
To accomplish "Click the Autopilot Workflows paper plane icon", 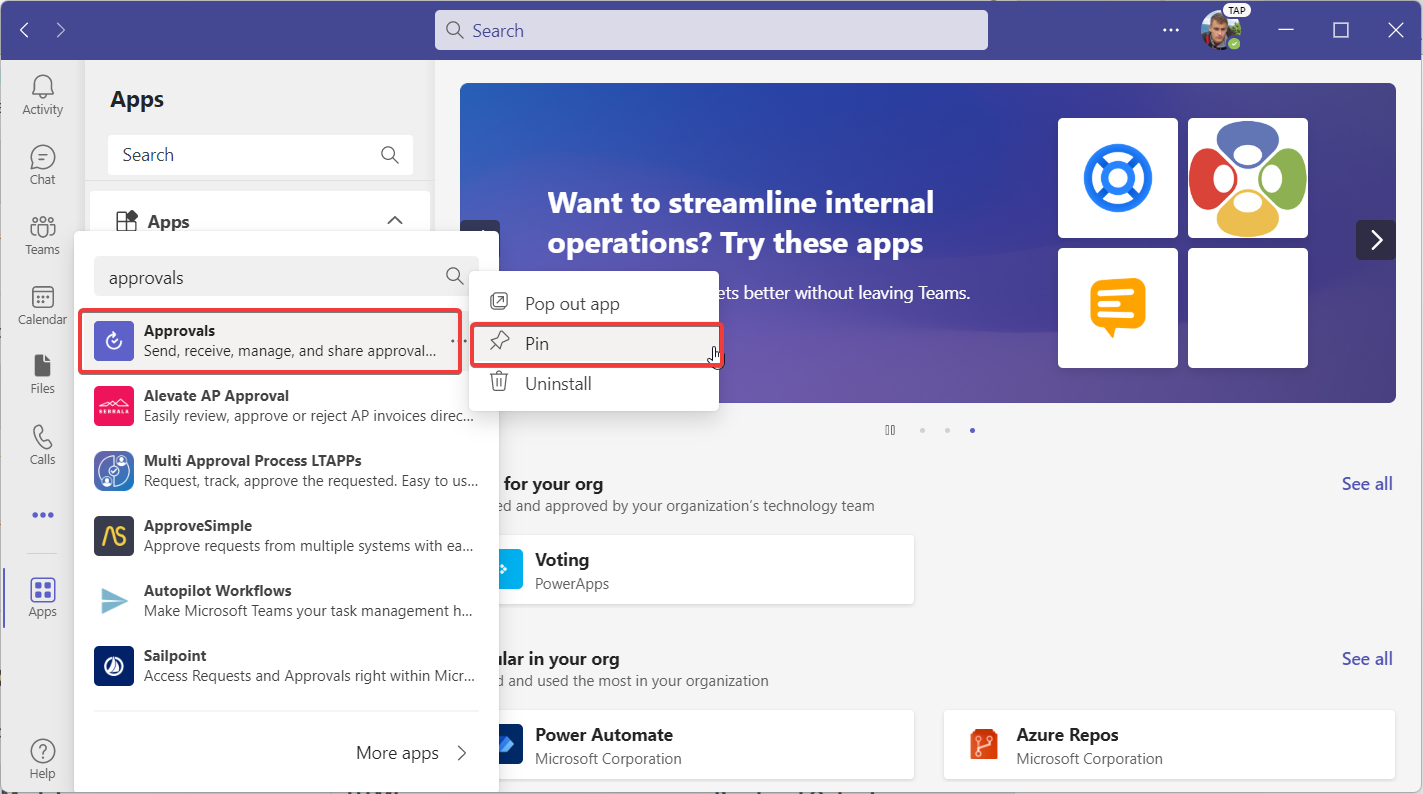I will (114, 601).
